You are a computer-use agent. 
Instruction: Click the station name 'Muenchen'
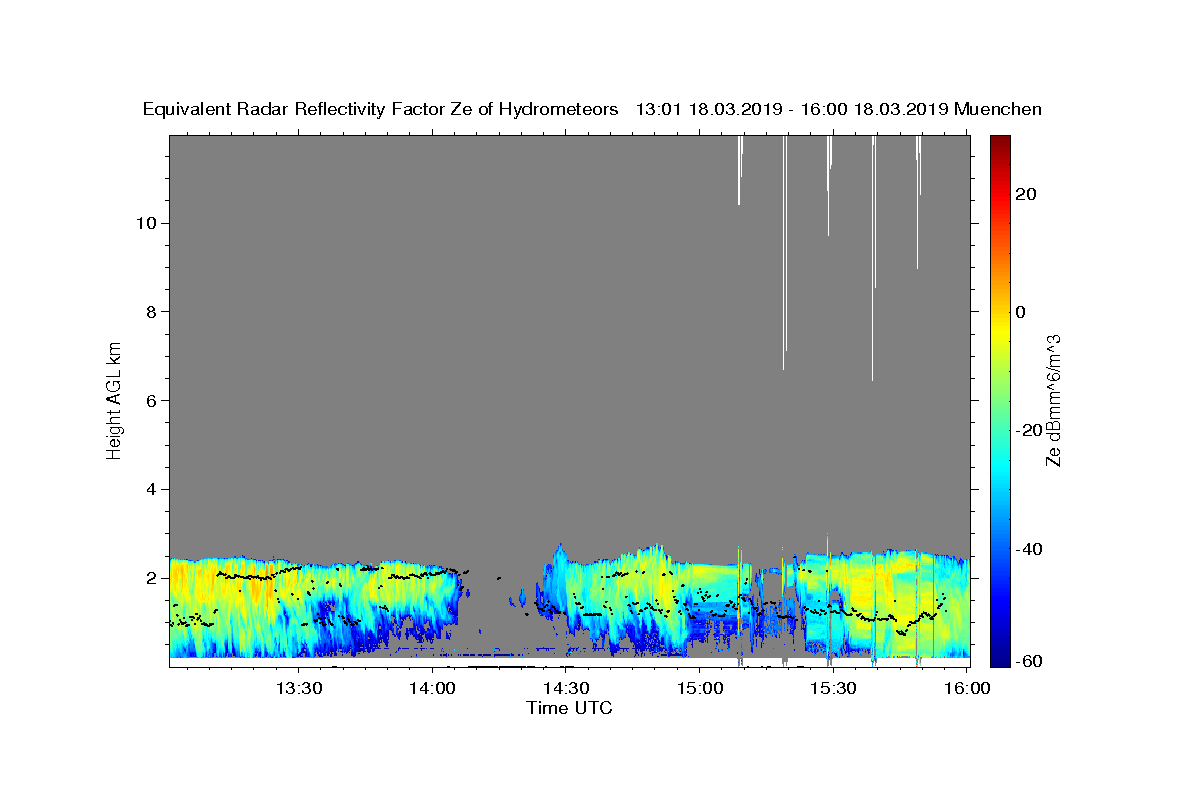click(998, 110)
